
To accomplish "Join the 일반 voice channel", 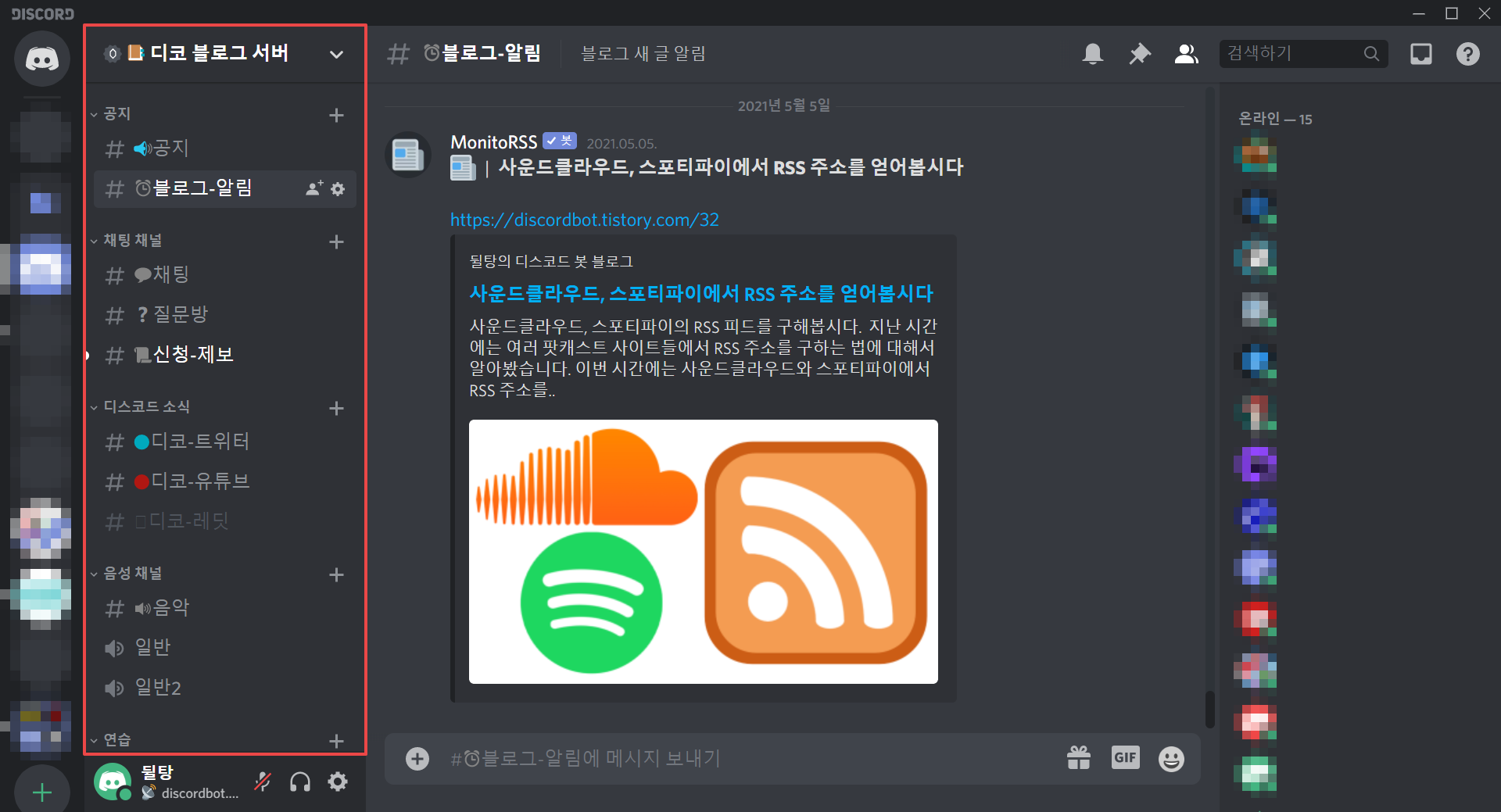I will 225,648.
